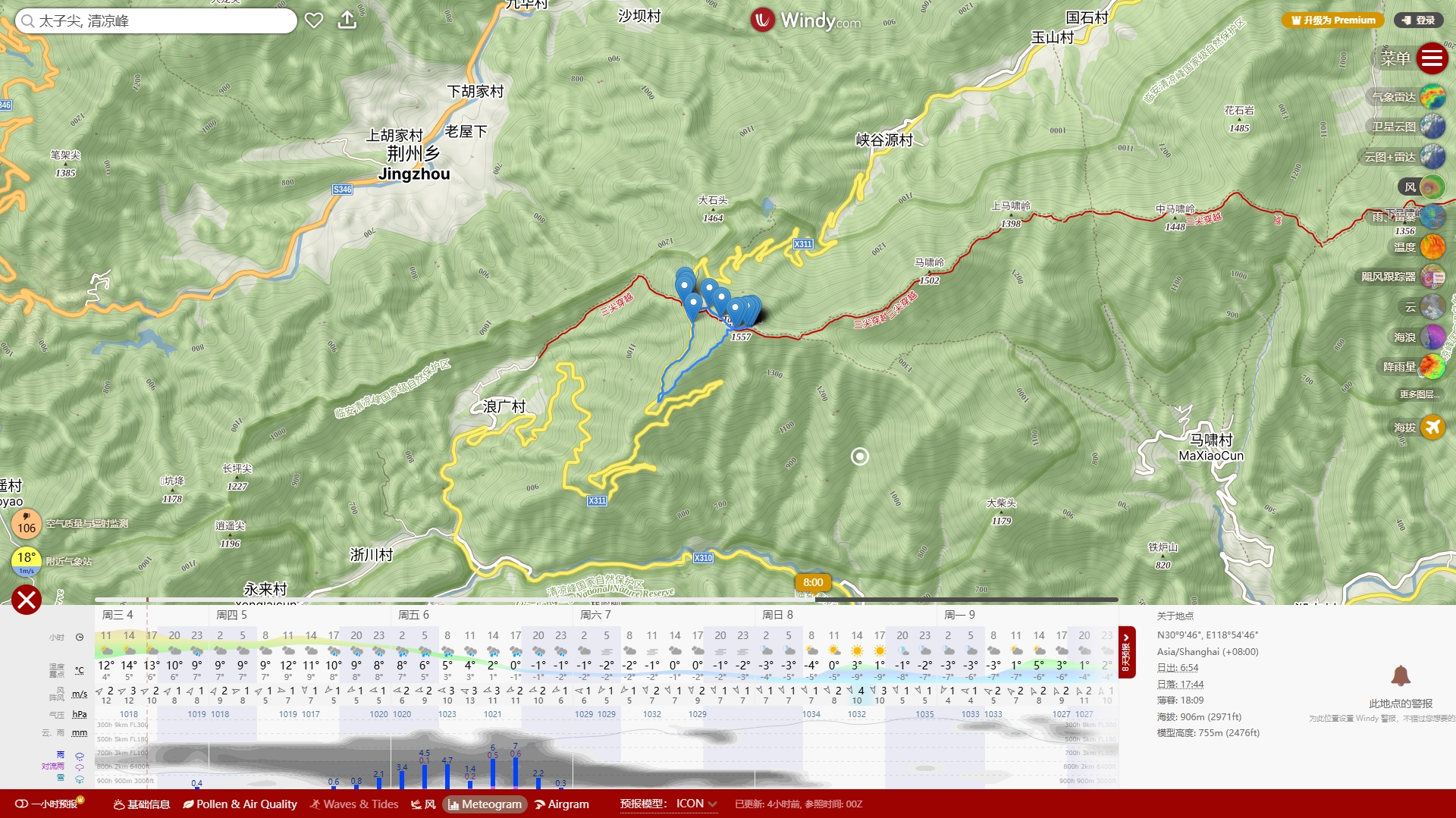Select the 温度 temperature layer icon
The width and height of the screenshot is (1456, 818).
tap(1432, 247)
